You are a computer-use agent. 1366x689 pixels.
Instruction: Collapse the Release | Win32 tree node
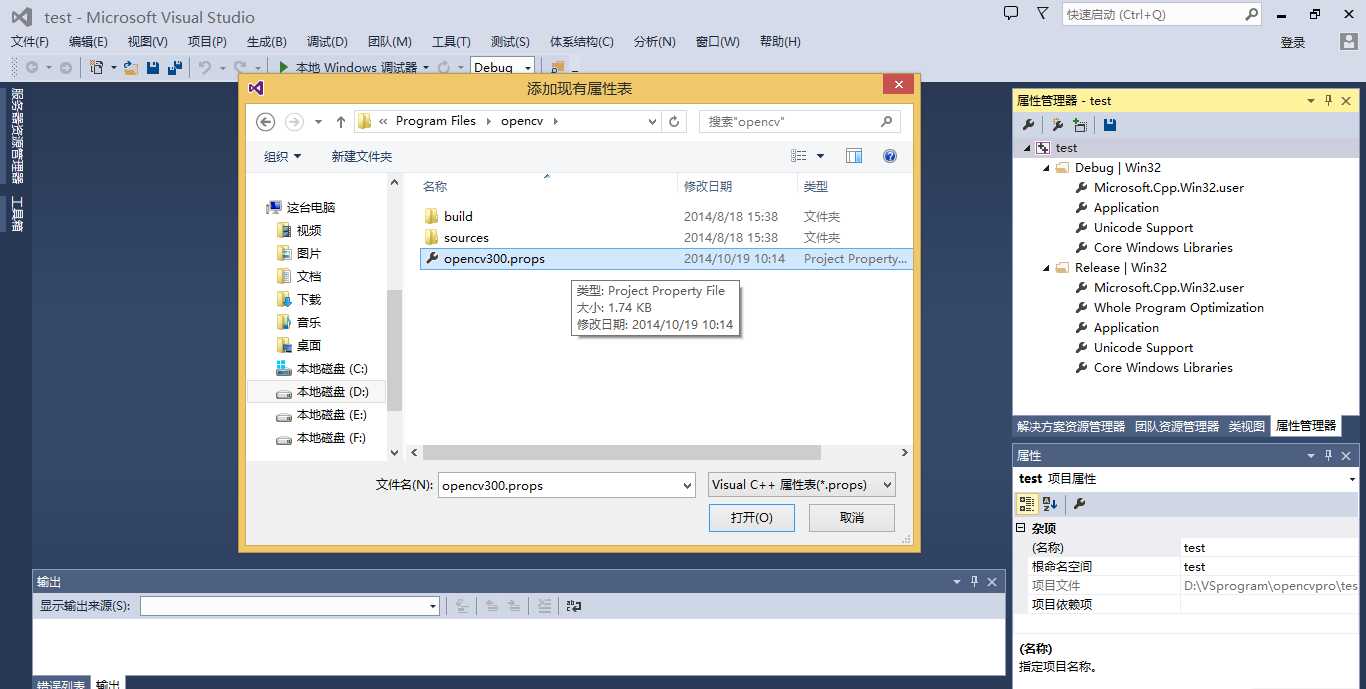coord(1046,268)
